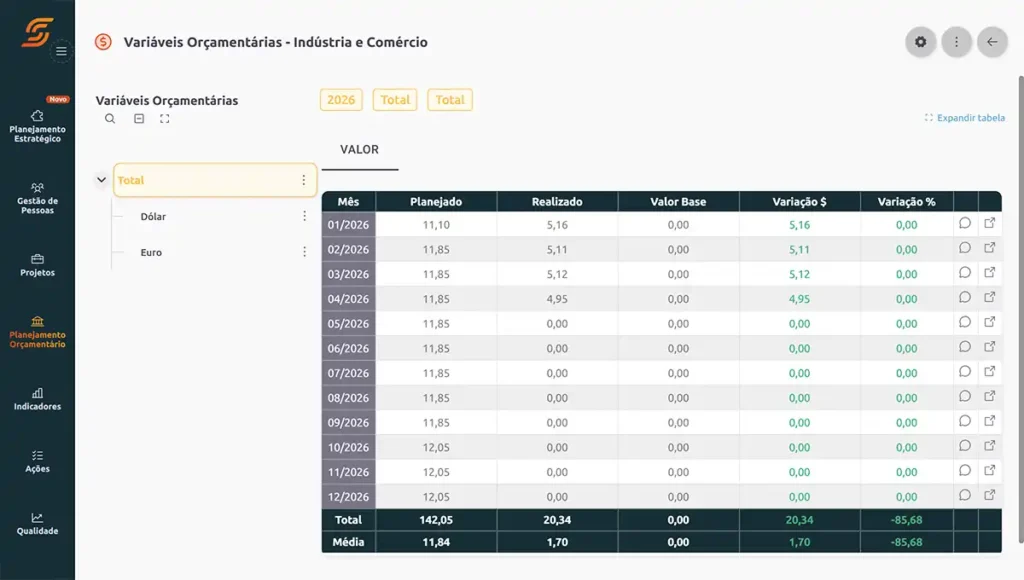Open comment for 12/2026 row
Image resolution: width=1024 pixels, height=580 pixels.
pyautogui.click(x=965, y=495)
